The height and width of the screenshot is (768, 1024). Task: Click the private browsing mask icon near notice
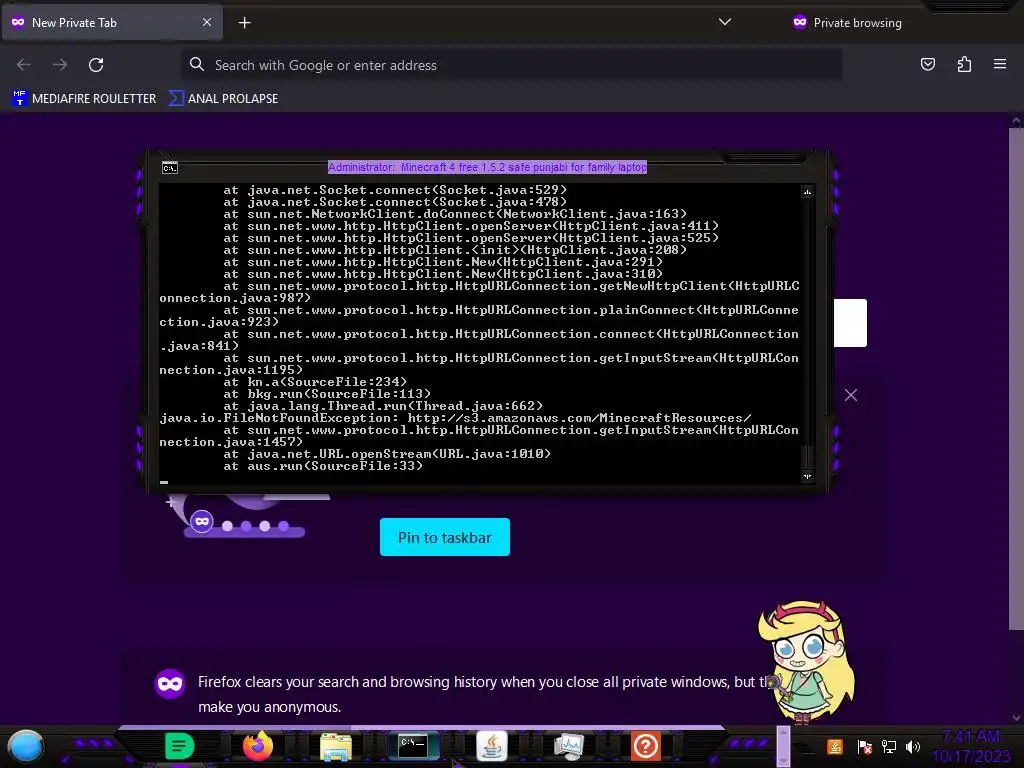point(170,684)
